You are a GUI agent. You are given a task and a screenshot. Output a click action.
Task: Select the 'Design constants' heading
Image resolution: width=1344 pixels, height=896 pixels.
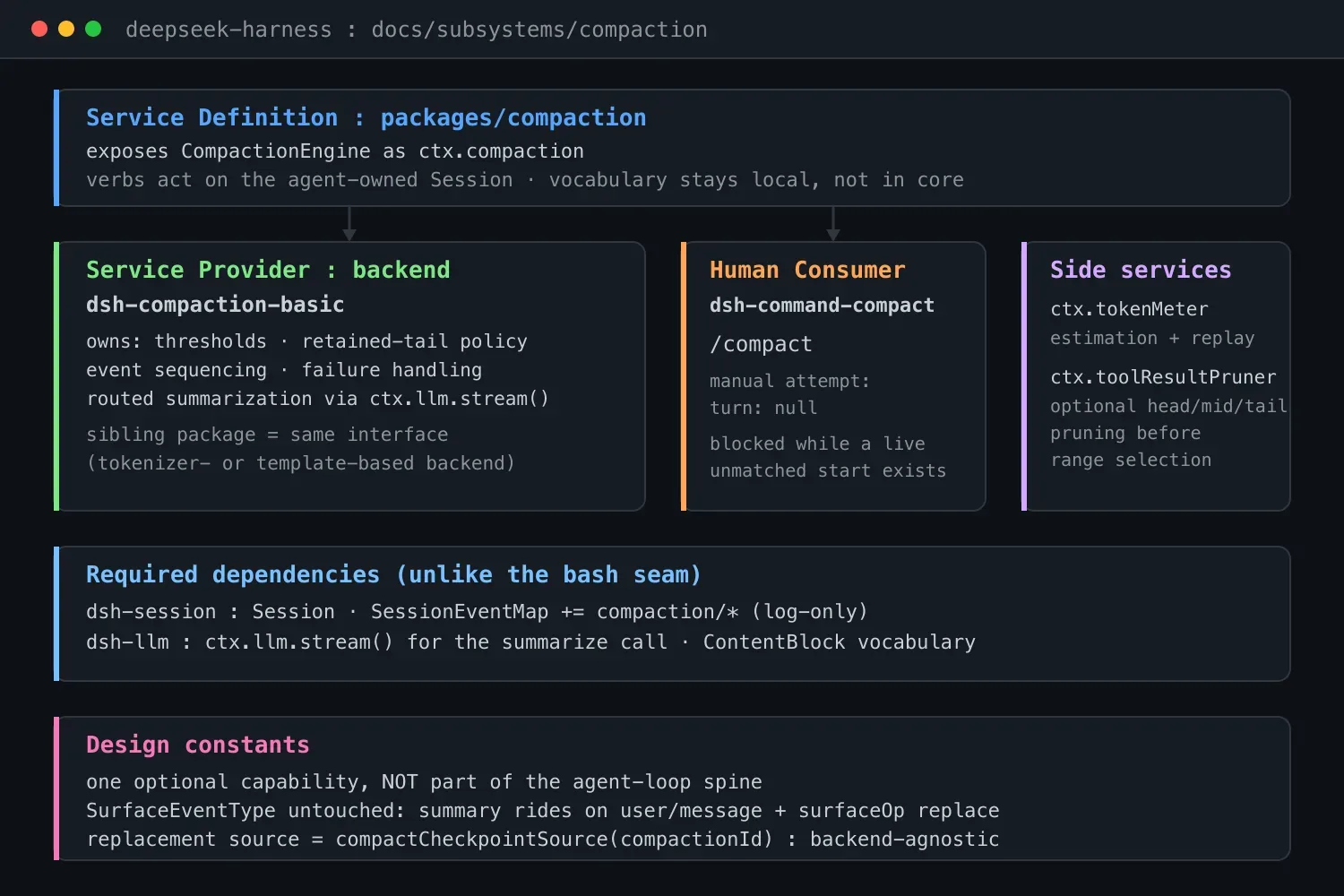[197, 745]
